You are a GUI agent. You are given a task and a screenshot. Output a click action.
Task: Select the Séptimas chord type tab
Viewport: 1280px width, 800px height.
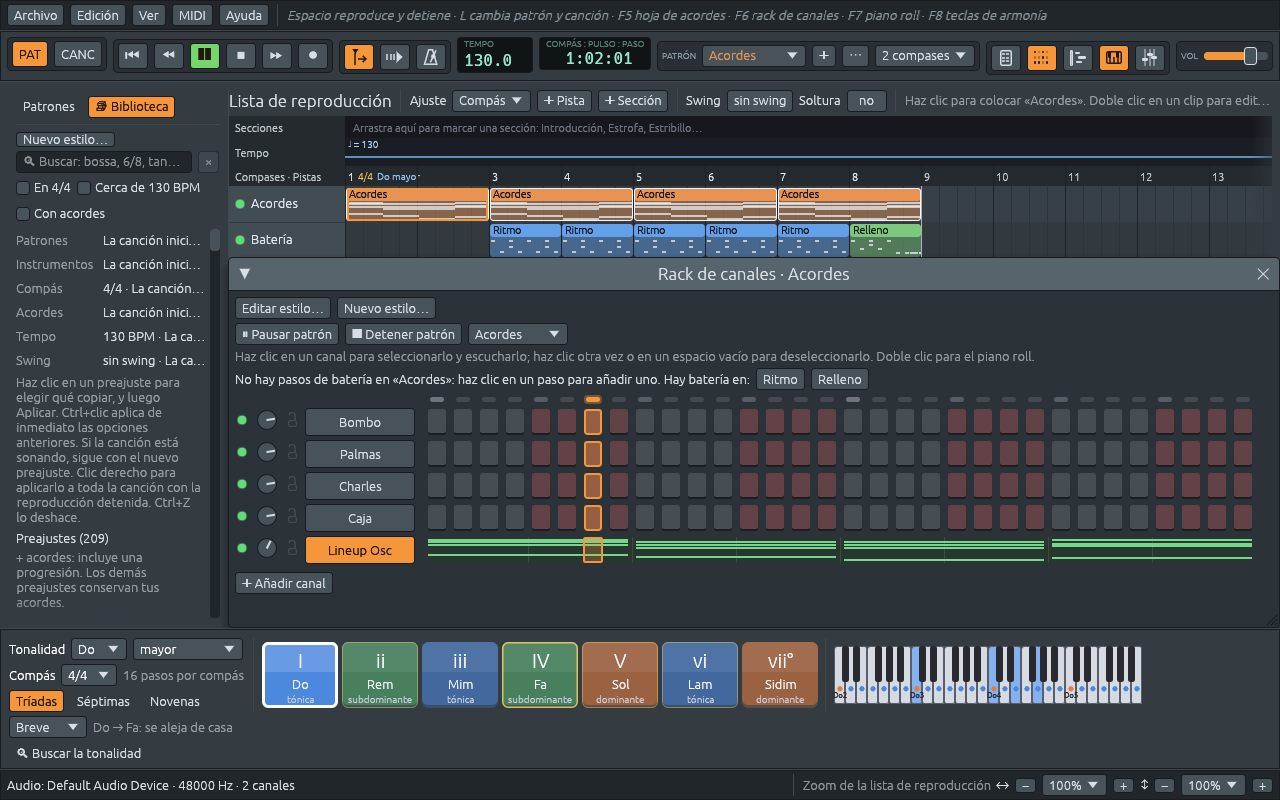click(x=103, y=702)
